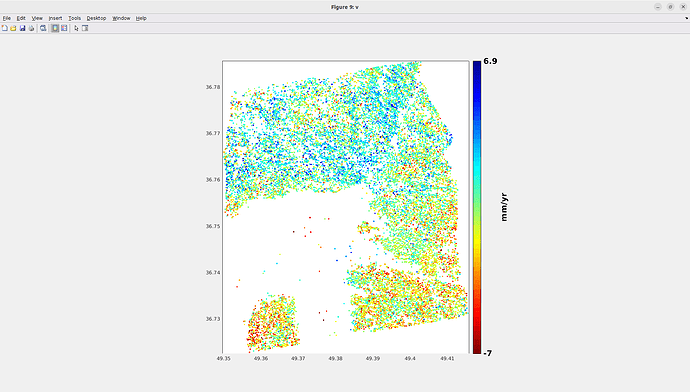This screenshot has width=690, height=392.
Task: Click the x-axis tick label 49.35
Action: (x=224, y=359)
